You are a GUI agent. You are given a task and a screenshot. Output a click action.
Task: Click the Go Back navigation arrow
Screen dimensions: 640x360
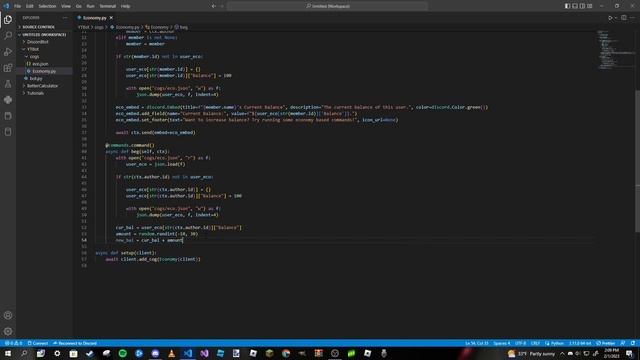tap(213, 6)
